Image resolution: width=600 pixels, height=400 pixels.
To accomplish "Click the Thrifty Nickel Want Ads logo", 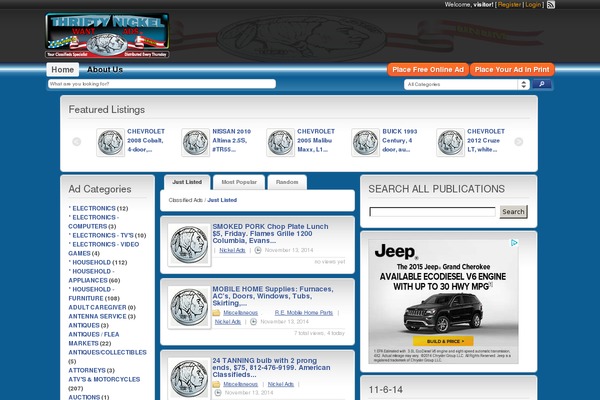I will [x=107, y=36].
